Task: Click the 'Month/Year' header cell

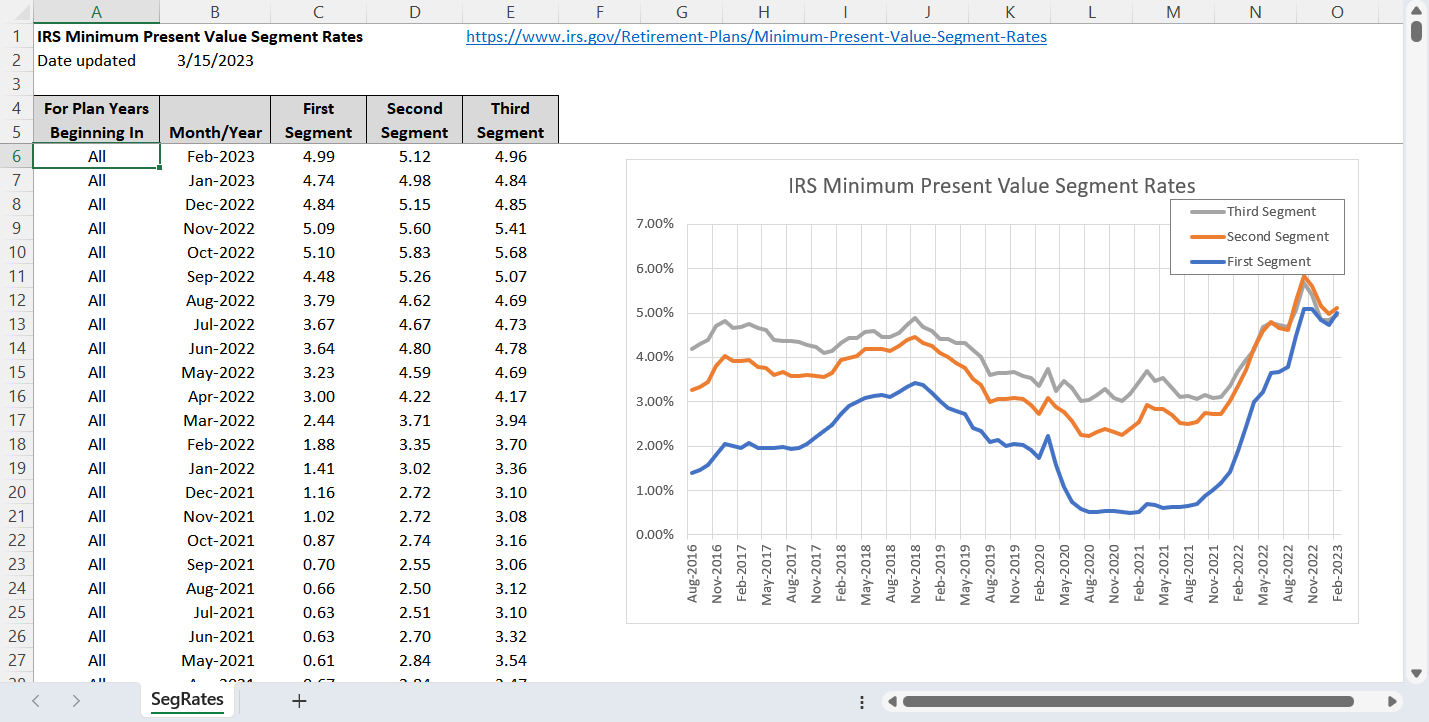Action: point(215,121)
